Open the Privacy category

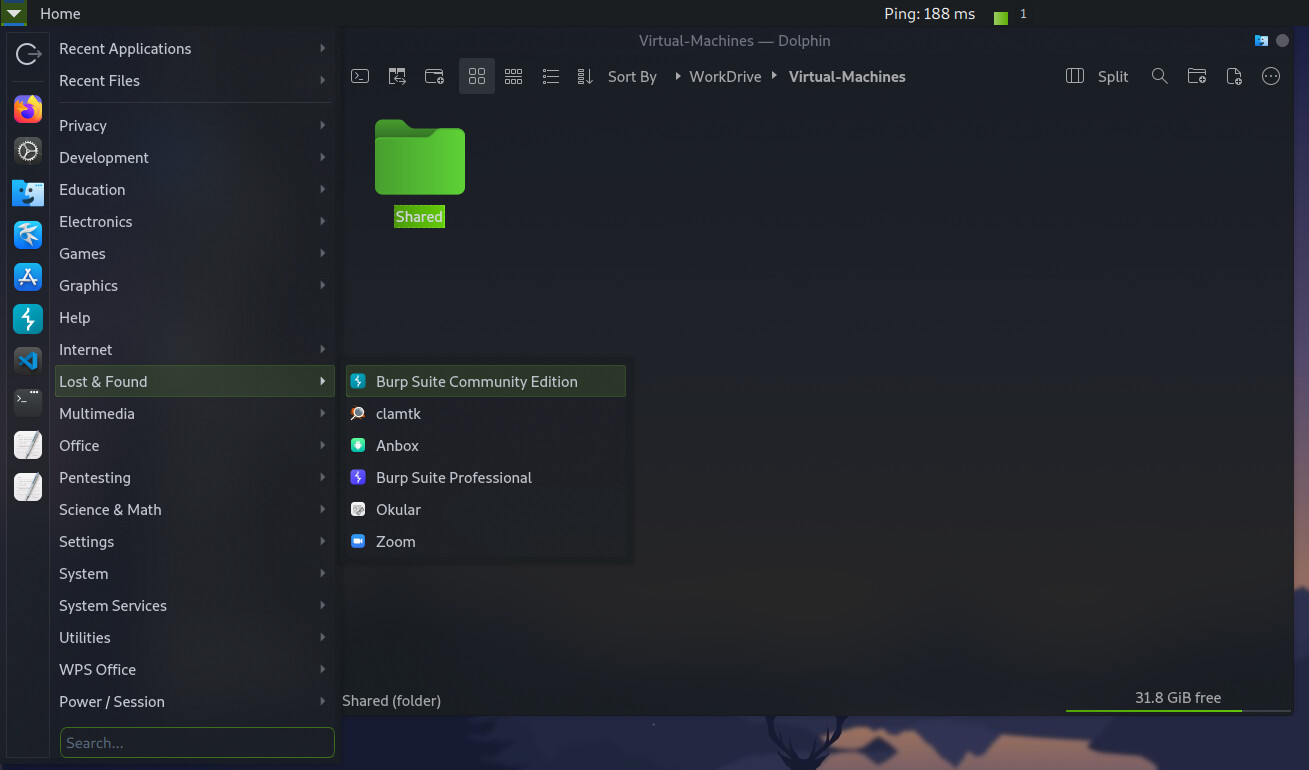click(x=194, y=125)
